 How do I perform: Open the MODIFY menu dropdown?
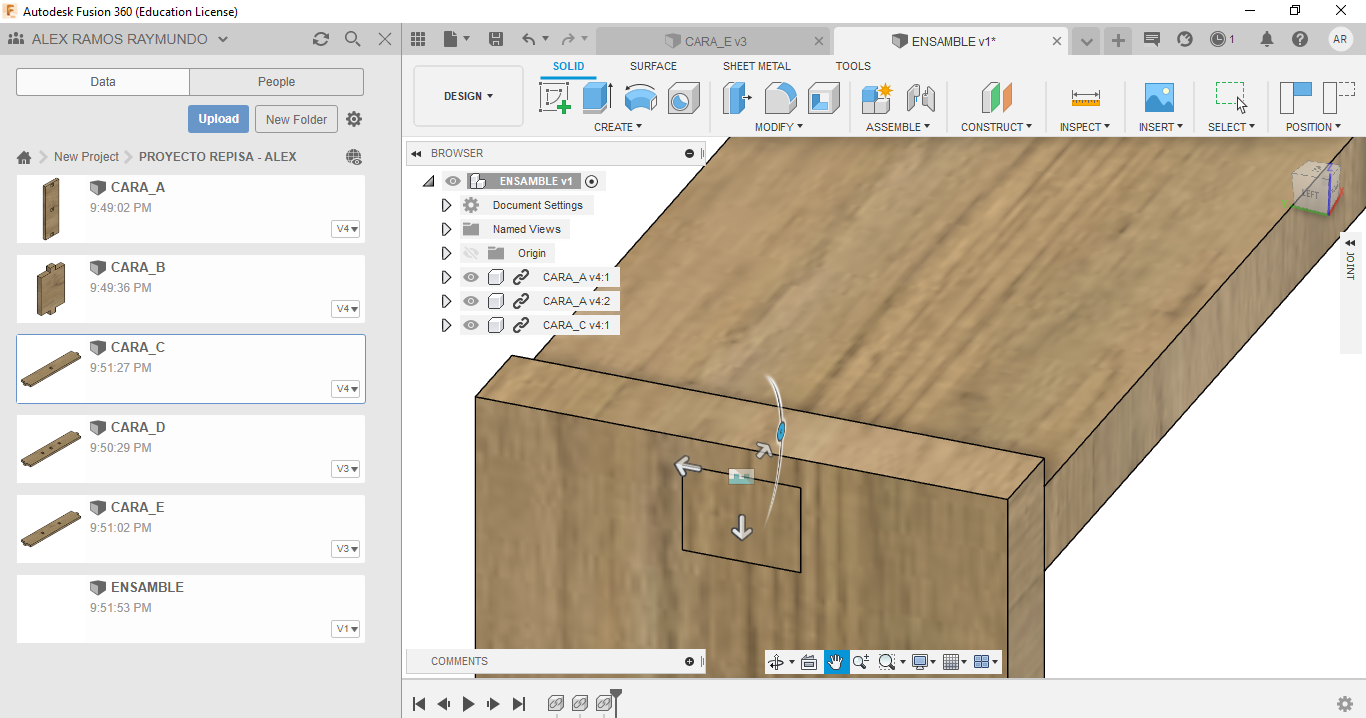[x=780, y=127]
